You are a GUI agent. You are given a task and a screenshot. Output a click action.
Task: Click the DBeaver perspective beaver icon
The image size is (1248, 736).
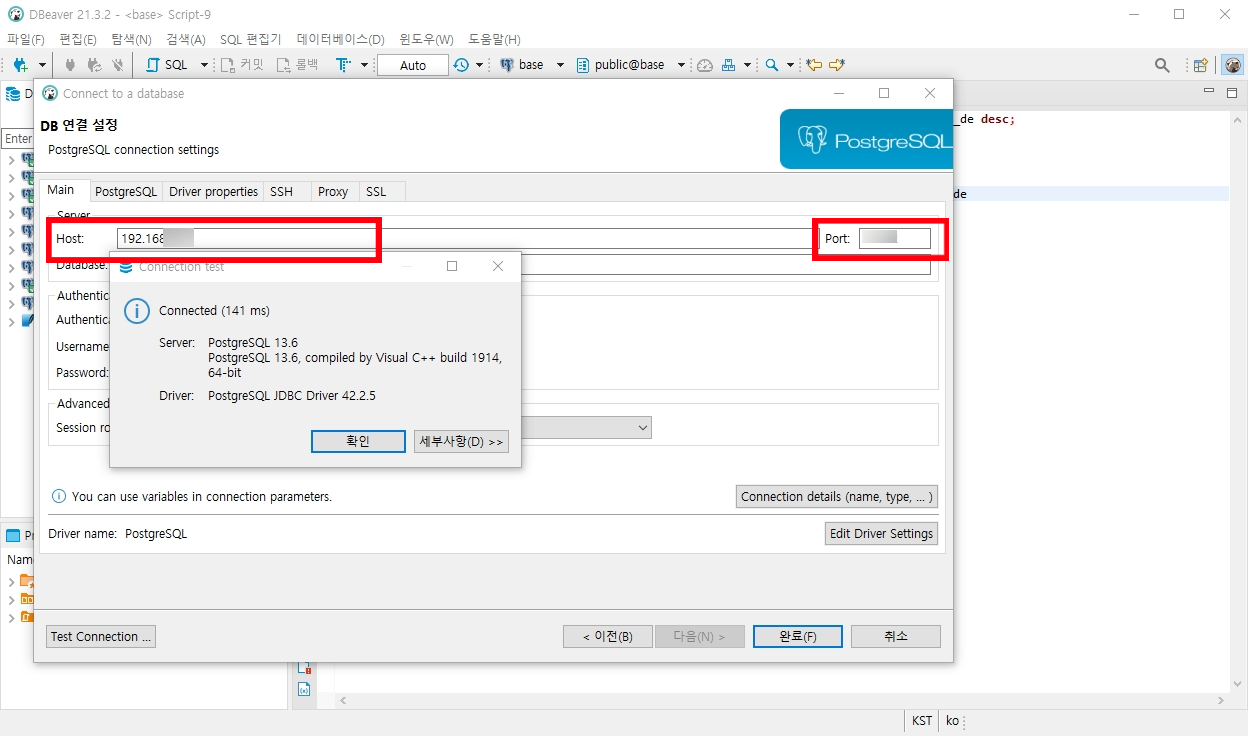pos(1233,65)
